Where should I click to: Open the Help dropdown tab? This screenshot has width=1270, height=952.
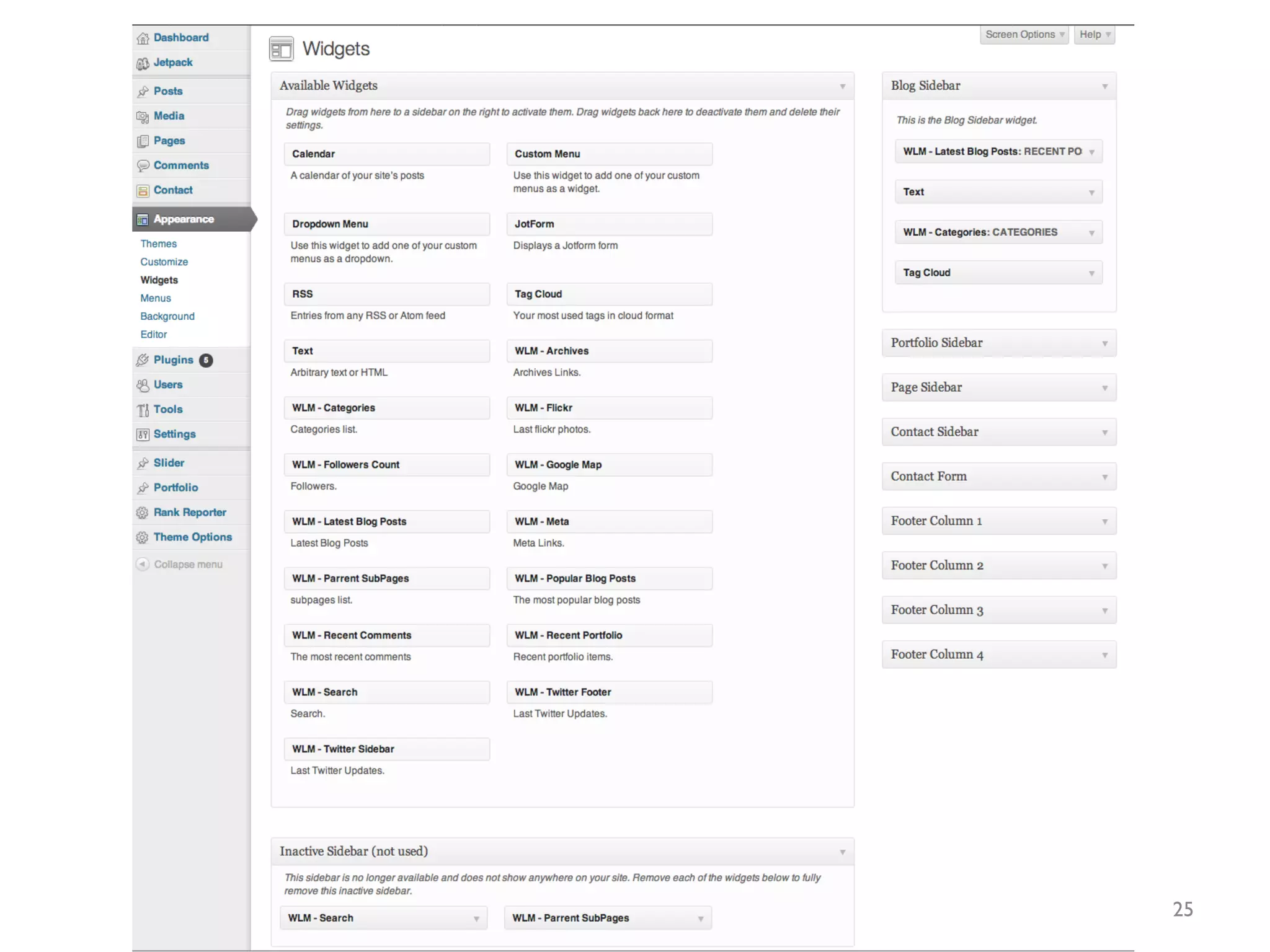[x=1095, y=35]
